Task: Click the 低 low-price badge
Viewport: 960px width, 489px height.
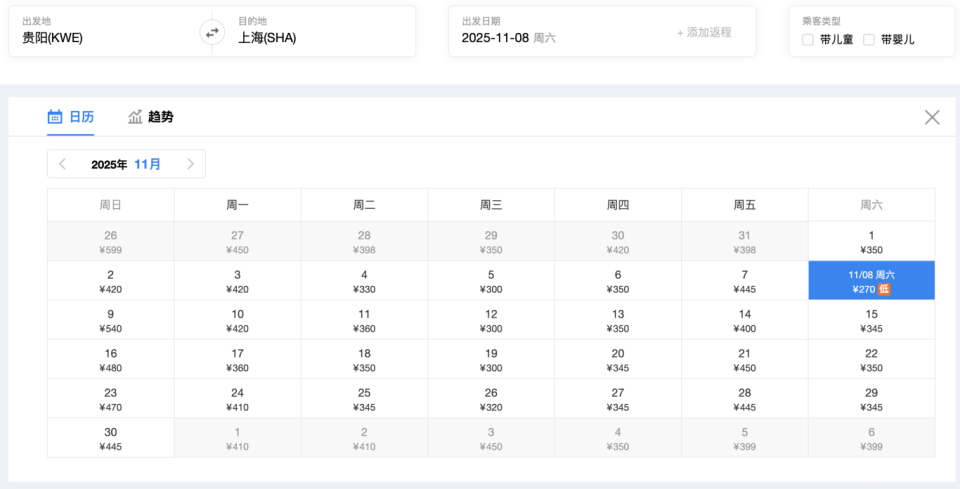Action: tap(884, 290)
